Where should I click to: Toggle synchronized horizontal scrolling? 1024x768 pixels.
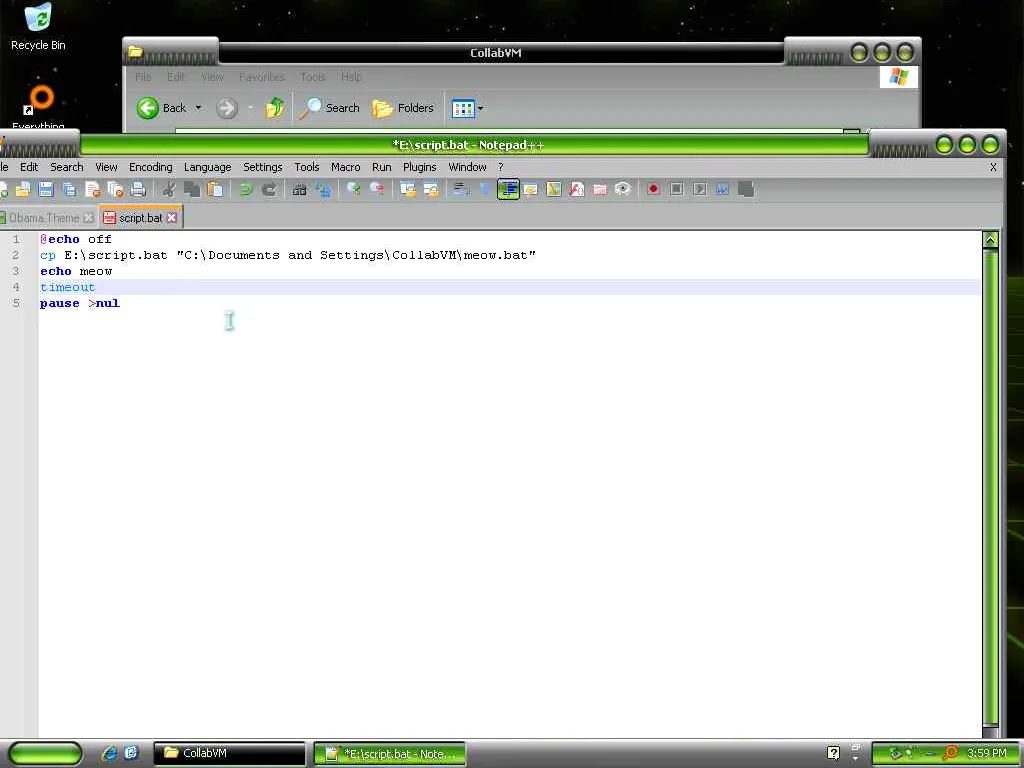[431, 189]
